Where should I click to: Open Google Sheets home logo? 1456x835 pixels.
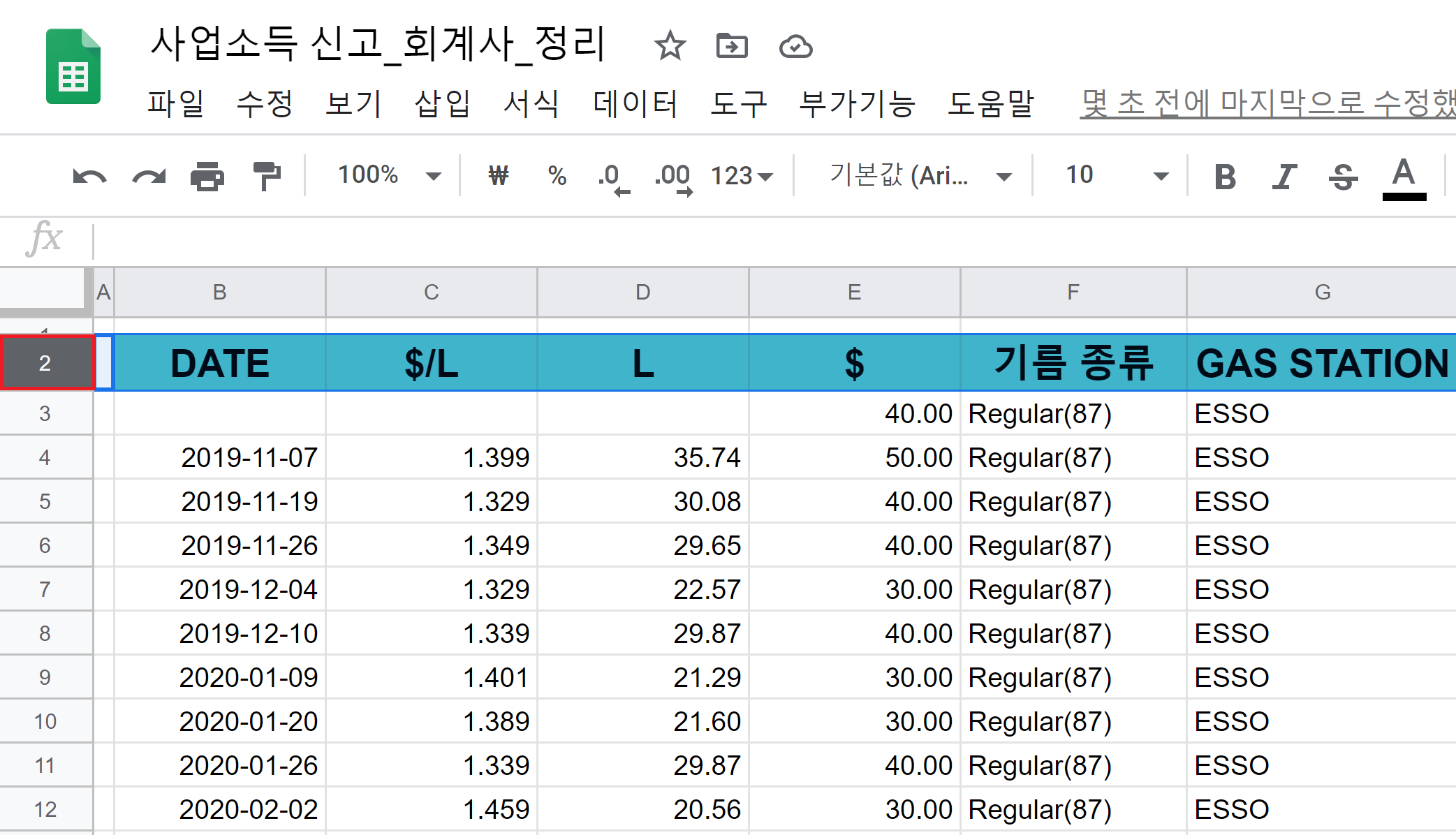(x=73, y=66)
